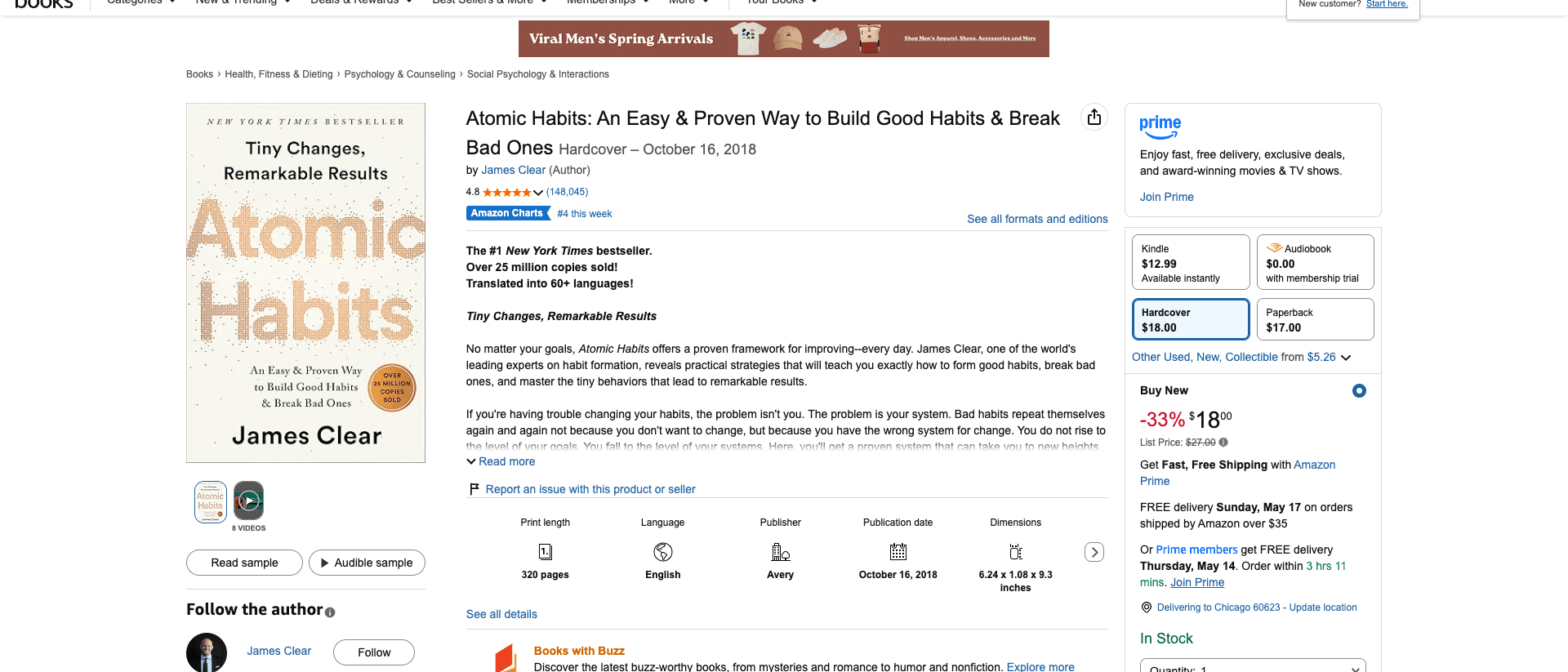The image size is (1568, 672).
Task: Click the Publication date calendar icon
Action: pos(898,552)
